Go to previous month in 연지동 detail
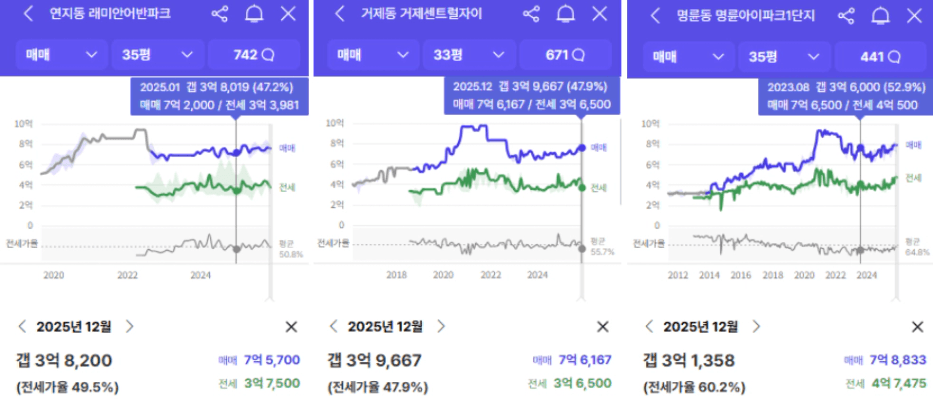933x401 pixels. (x=23, y=326)
